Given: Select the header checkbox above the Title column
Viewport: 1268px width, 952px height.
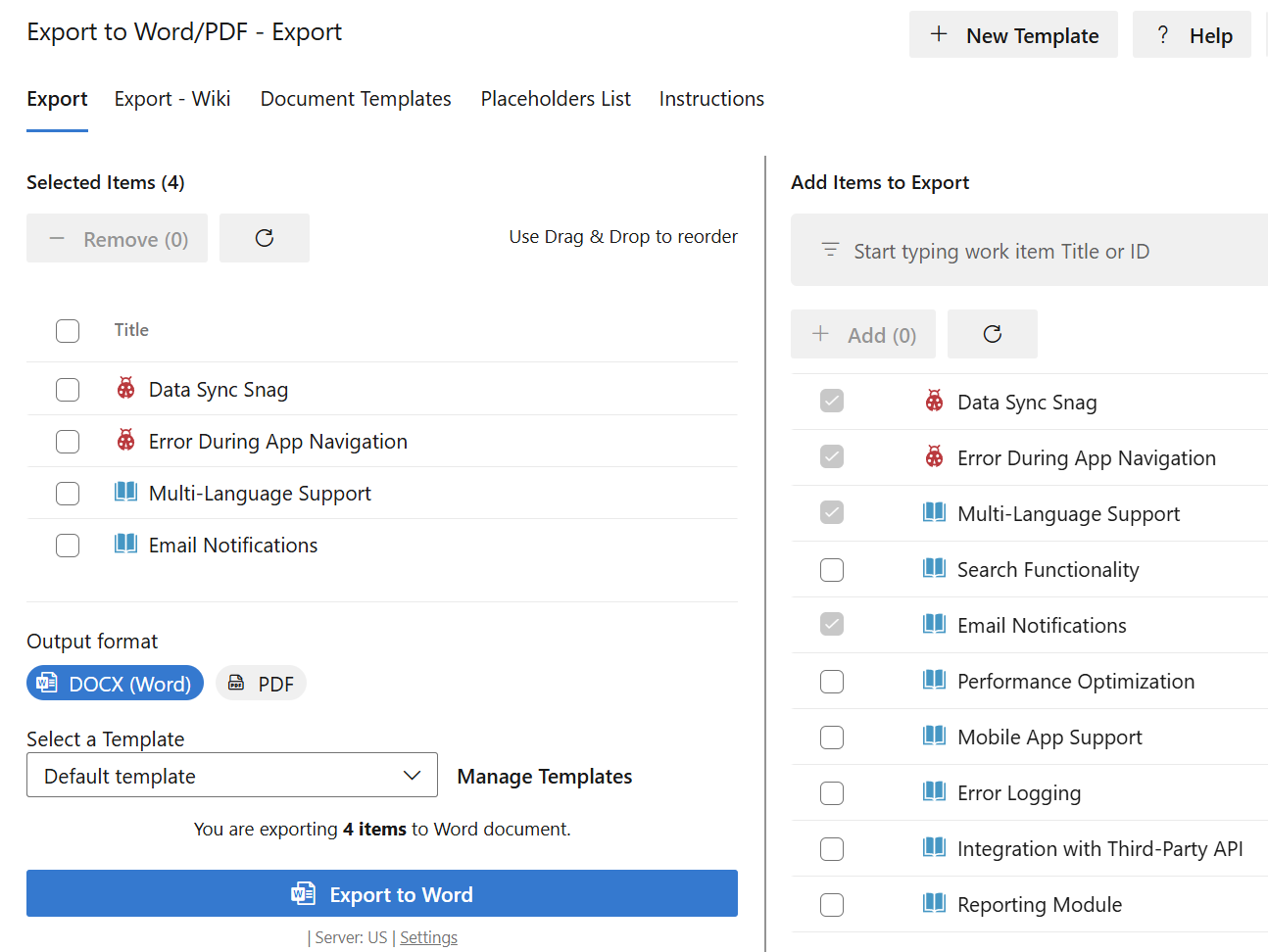Looking at the screenshot, I should pyautogui.click(x=68, y=330).
